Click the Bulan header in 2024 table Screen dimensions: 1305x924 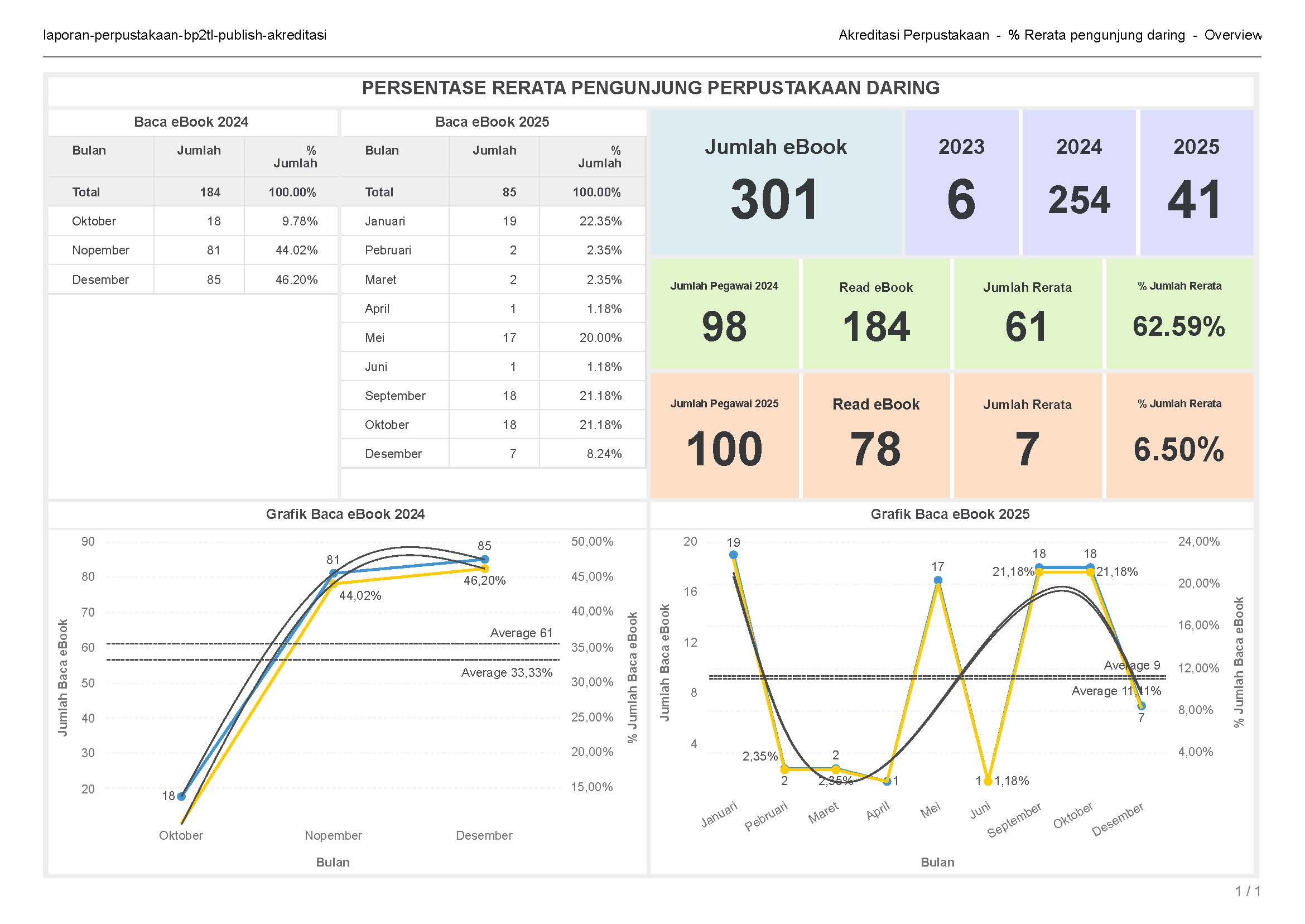tap(89, 151)
